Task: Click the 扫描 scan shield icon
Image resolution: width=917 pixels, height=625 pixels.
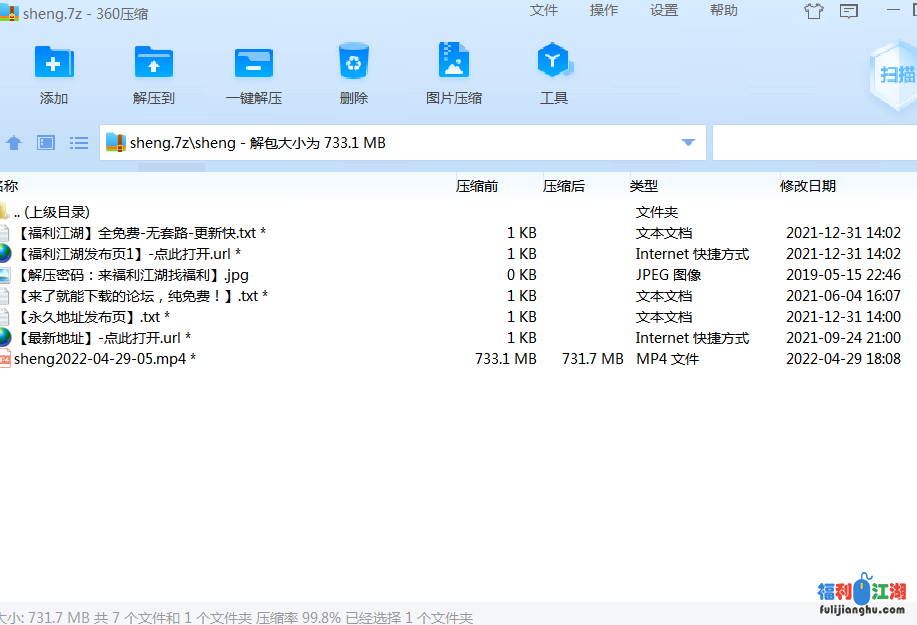Action: 895,75
